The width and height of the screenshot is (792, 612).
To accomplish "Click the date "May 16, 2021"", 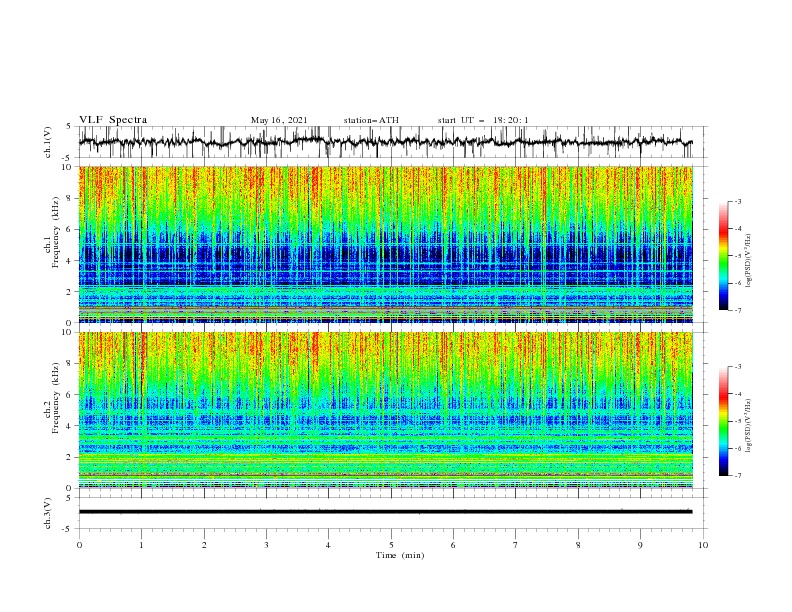I will point(279,120).
